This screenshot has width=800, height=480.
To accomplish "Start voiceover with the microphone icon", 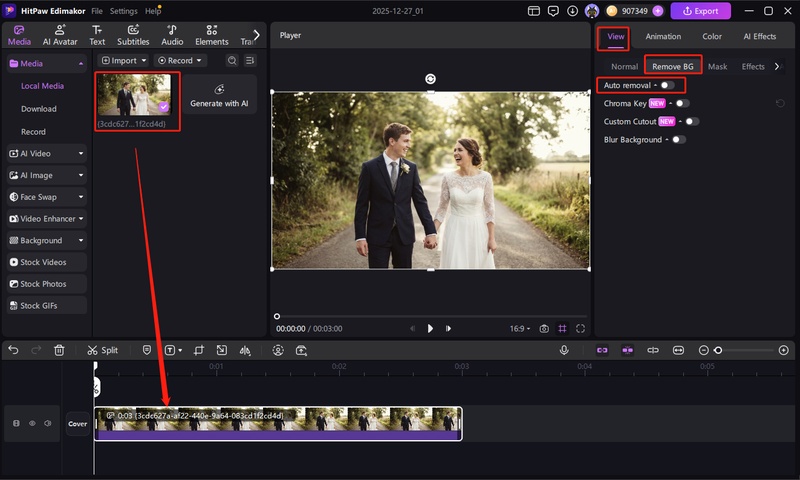I will [x=564, y=350].
